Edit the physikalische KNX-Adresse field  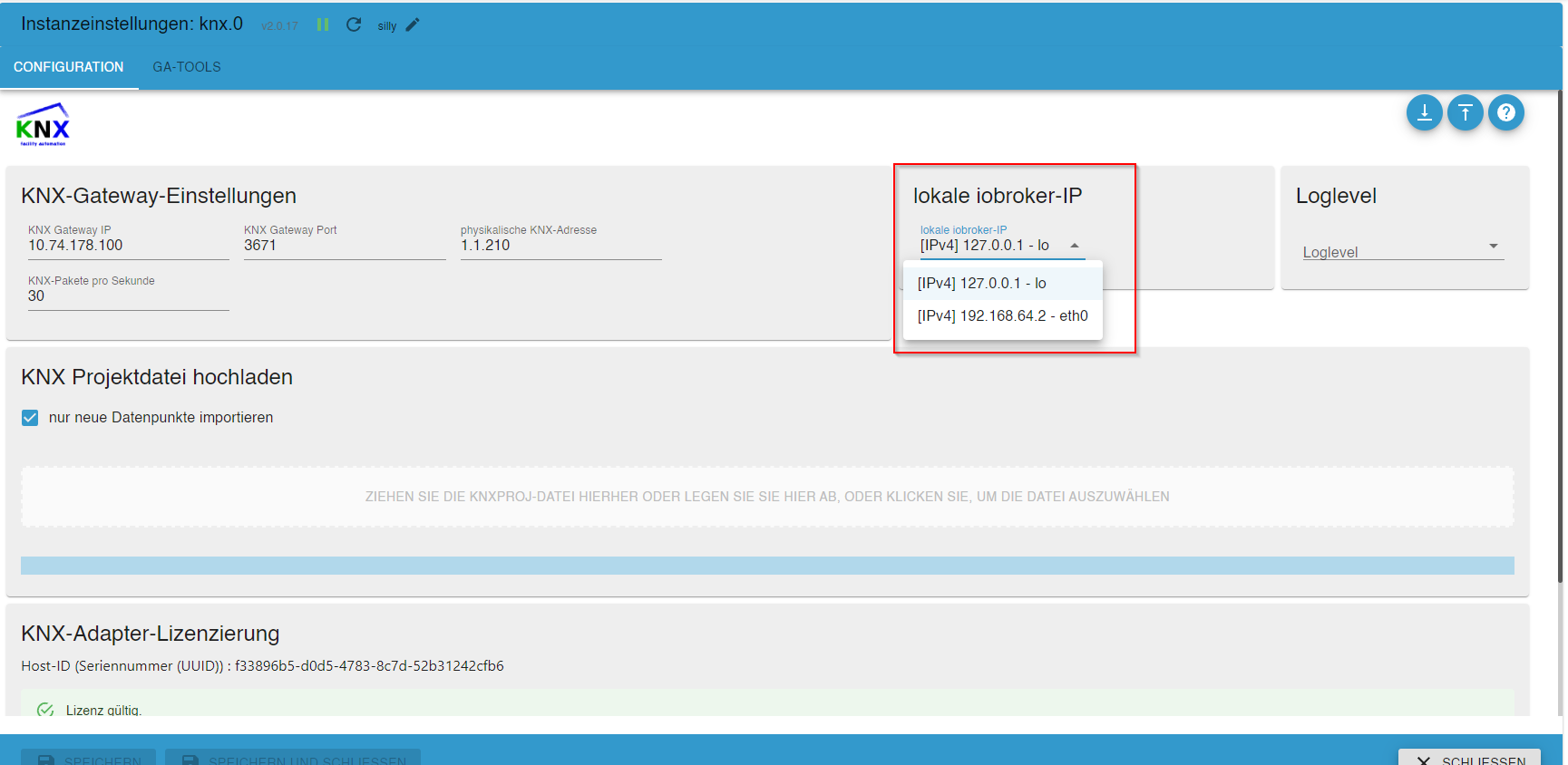pos(560,246)
